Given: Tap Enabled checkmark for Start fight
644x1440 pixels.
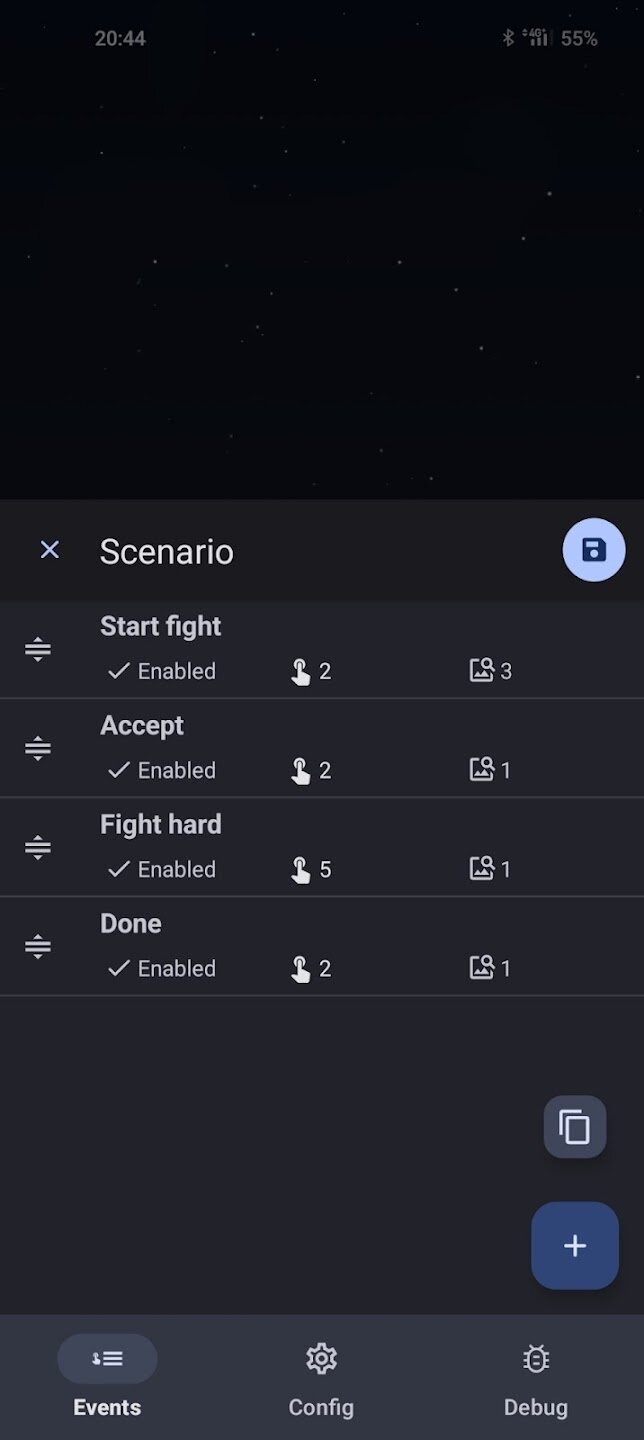Looking at the screenshot, I should click(x=119, y=671).
